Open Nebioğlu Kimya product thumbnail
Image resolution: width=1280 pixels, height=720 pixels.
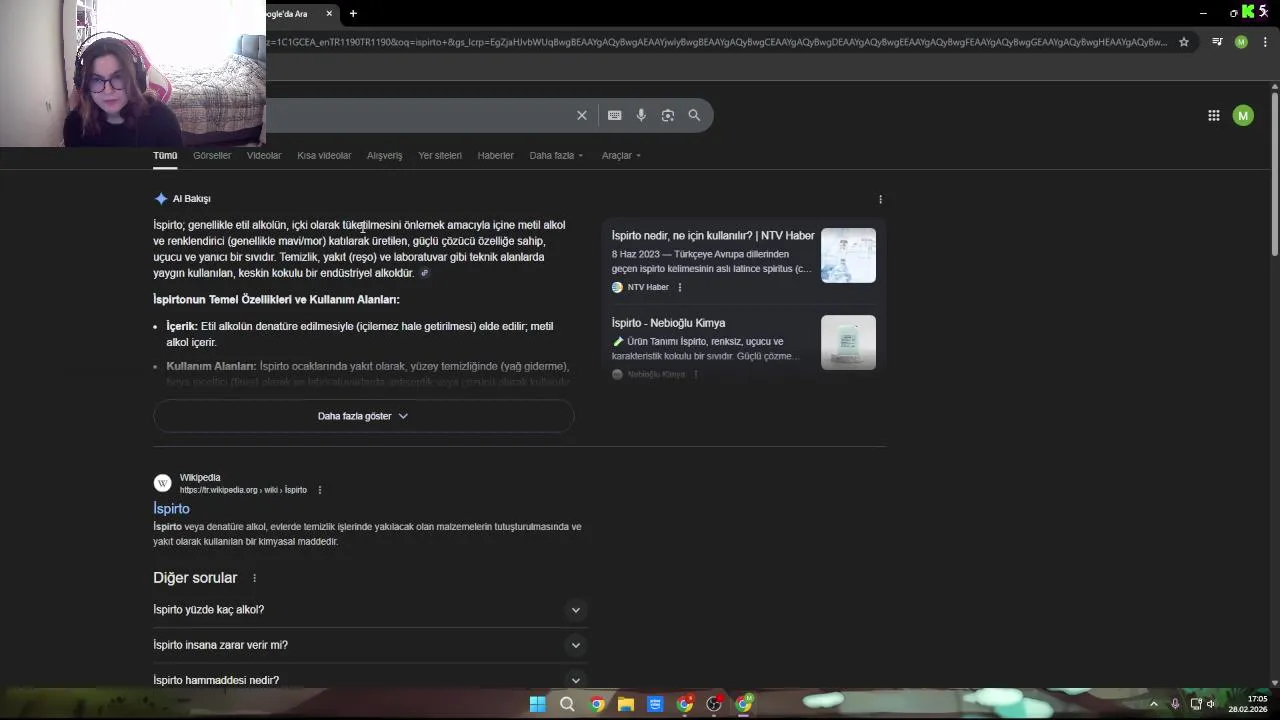click(848, 342)
